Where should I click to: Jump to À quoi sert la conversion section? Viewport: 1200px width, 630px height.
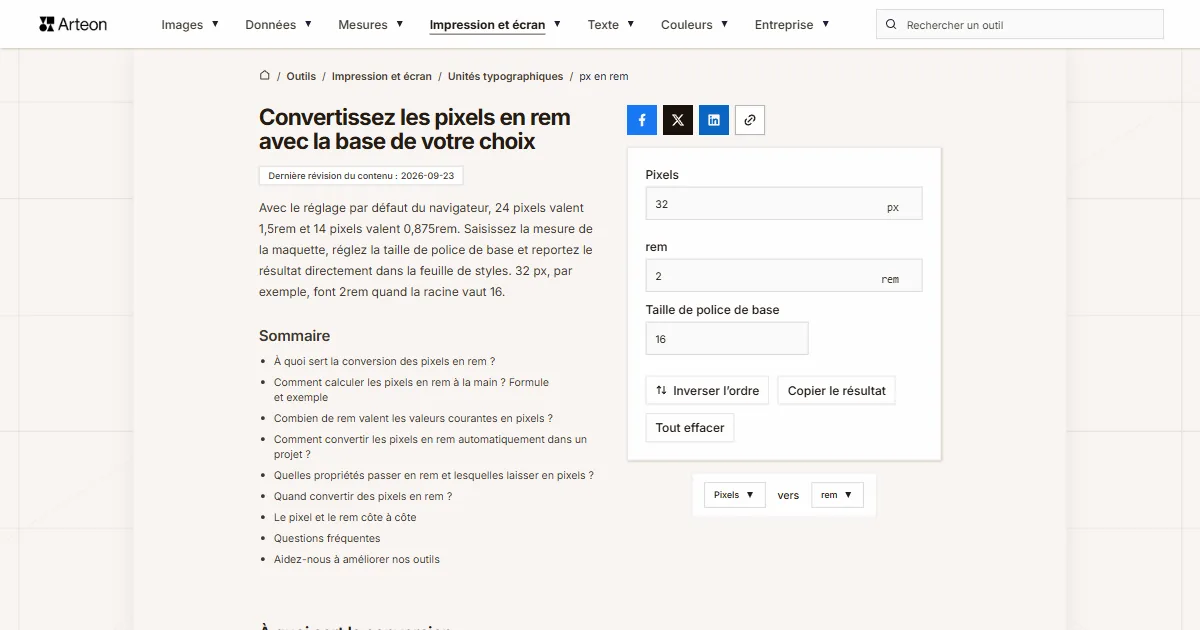click(x=385, y=361)
